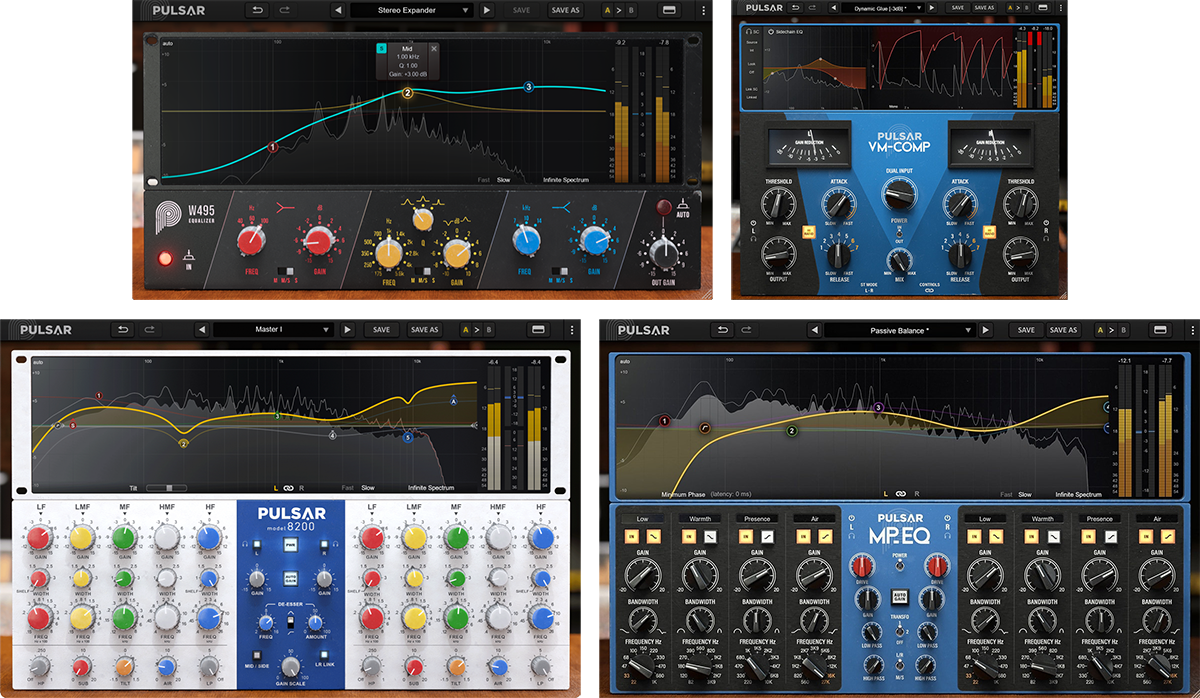
Task: Open the Master I preset dropdown
Action: (x=272, y=329)
